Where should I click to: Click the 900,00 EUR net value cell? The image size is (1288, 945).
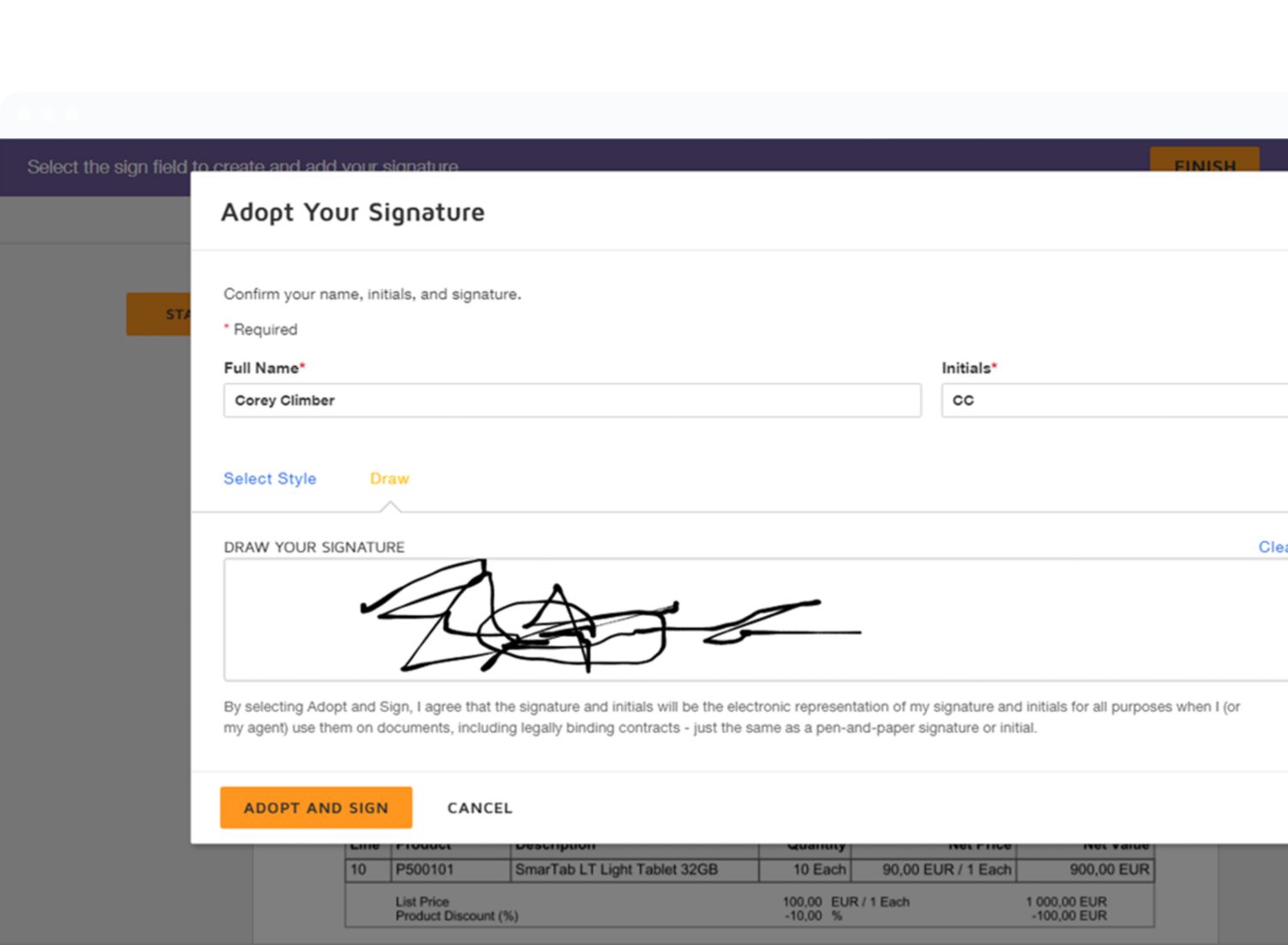[1109, 869]
